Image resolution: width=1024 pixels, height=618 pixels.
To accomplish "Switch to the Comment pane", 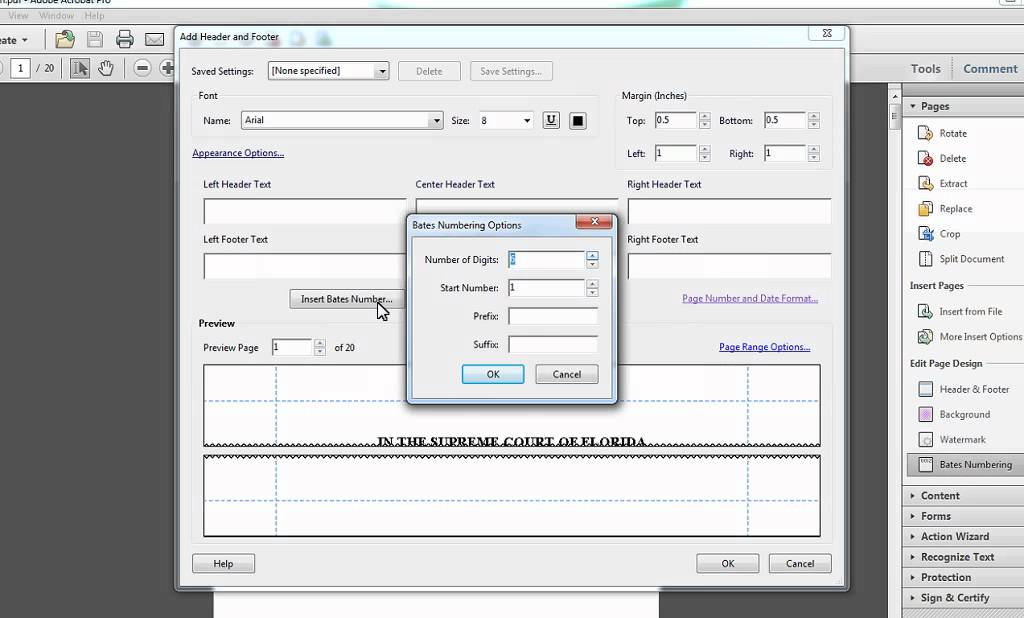I will (990, 69).
